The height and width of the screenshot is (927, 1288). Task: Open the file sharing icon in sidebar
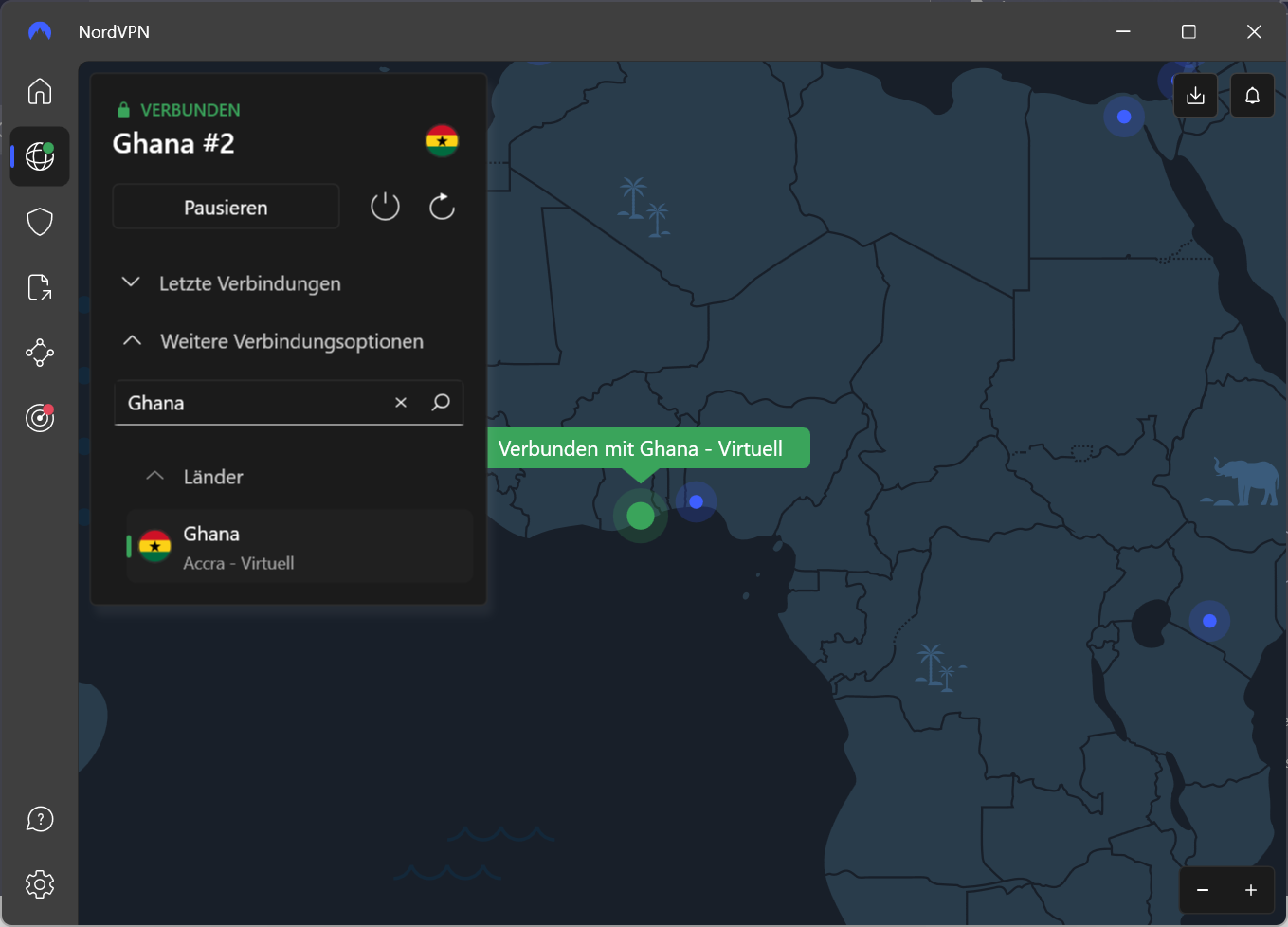[40, 287]
